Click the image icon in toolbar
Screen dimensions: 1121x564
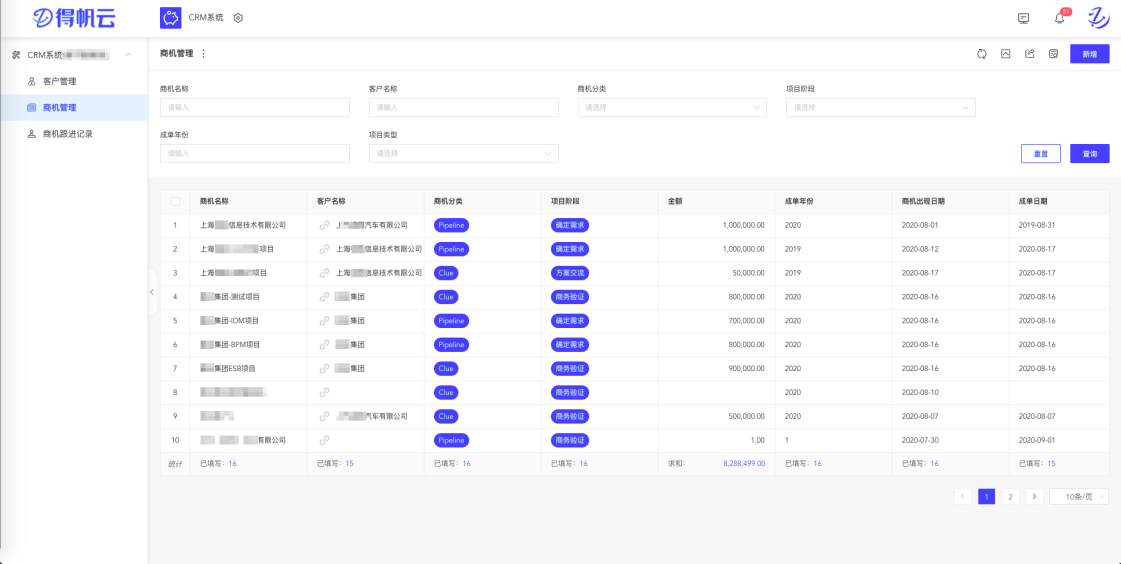[1006, 54]
